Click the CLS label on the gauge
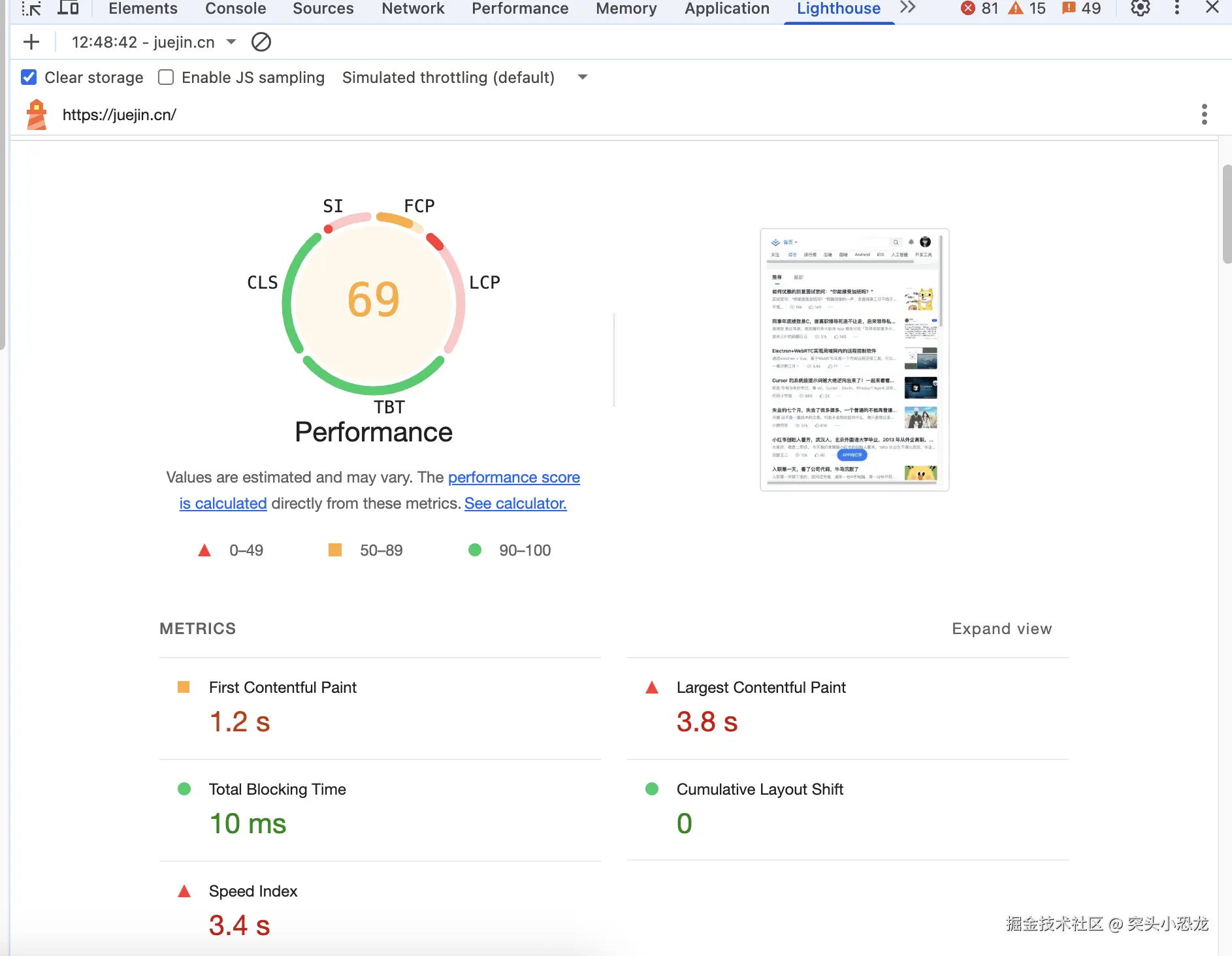This screenshot has height=956, width=1232. tap(263, 283)
